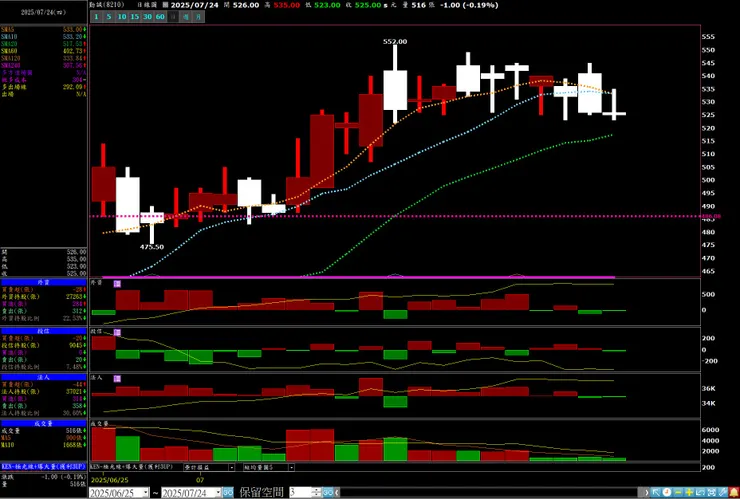This screenshot has width=740, height=499.
Task: Open the end date 2025/07/24 dropdown
Action: [218, 493]
